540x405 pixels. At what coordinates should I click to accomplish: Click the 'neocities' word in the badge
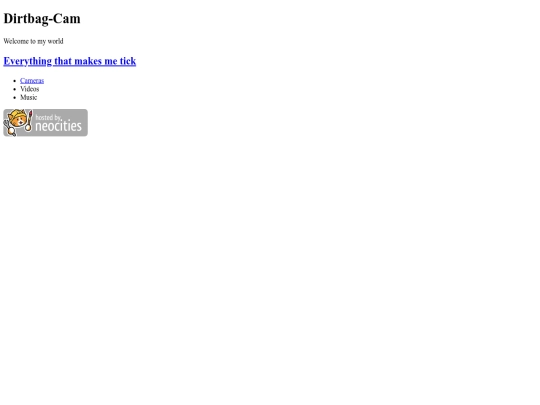pyautogui.click(x=59, y=126)
